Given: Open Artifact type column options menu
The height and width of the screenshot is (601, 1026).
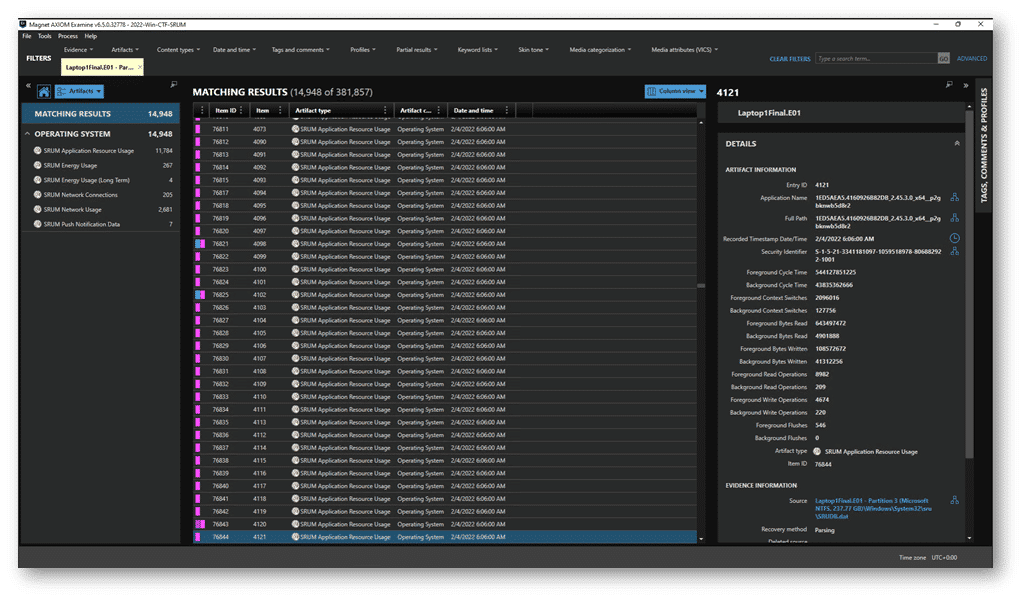Looking at the screenshot, I should point(385,111).
